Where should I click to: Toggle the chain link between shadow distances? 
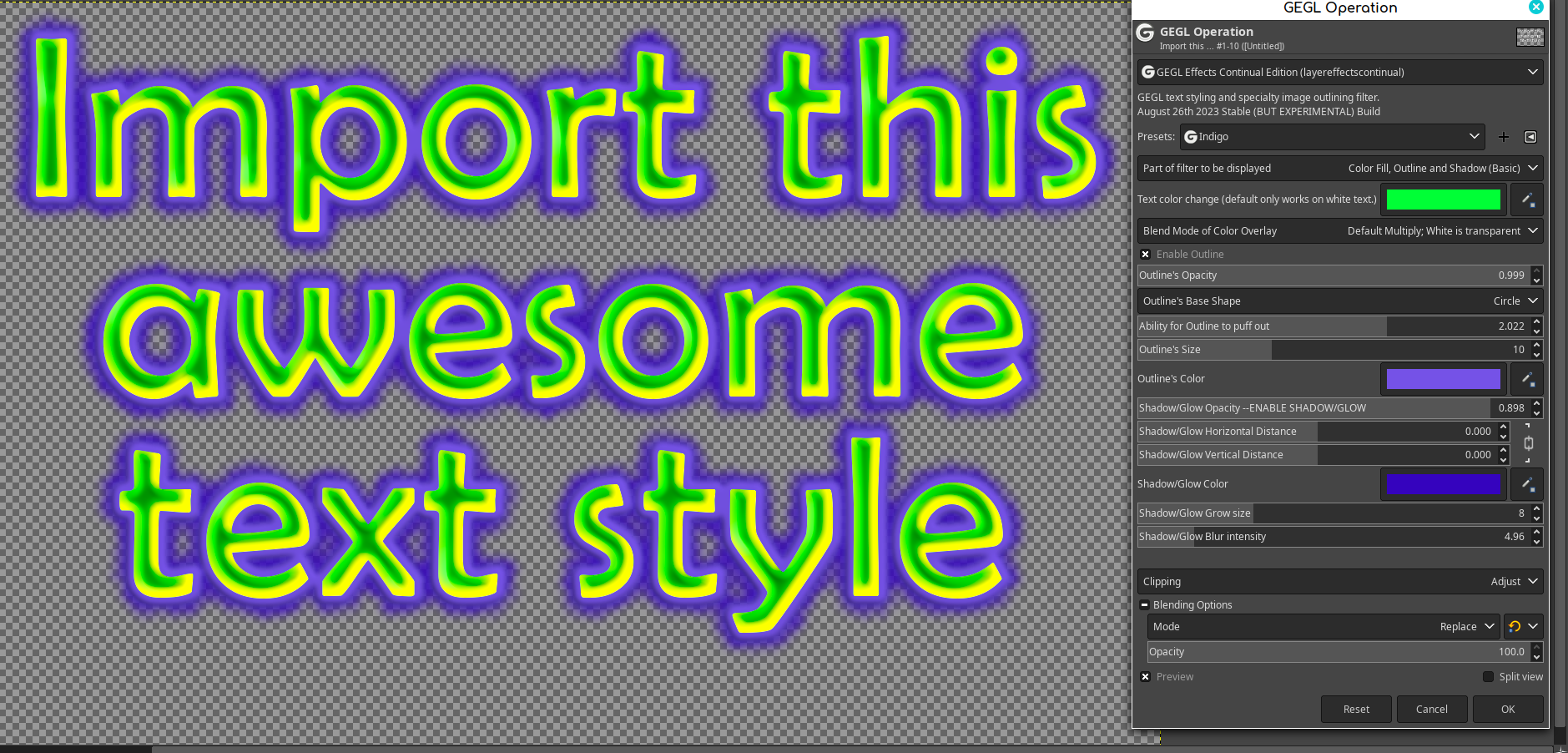click(x=1528, y=443)
